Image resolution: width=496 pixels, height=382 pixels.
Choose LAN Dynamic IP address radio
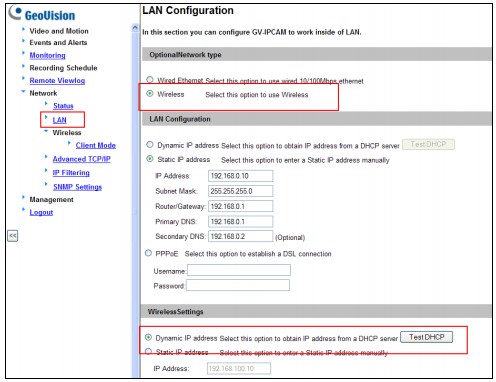pos(150,144)
